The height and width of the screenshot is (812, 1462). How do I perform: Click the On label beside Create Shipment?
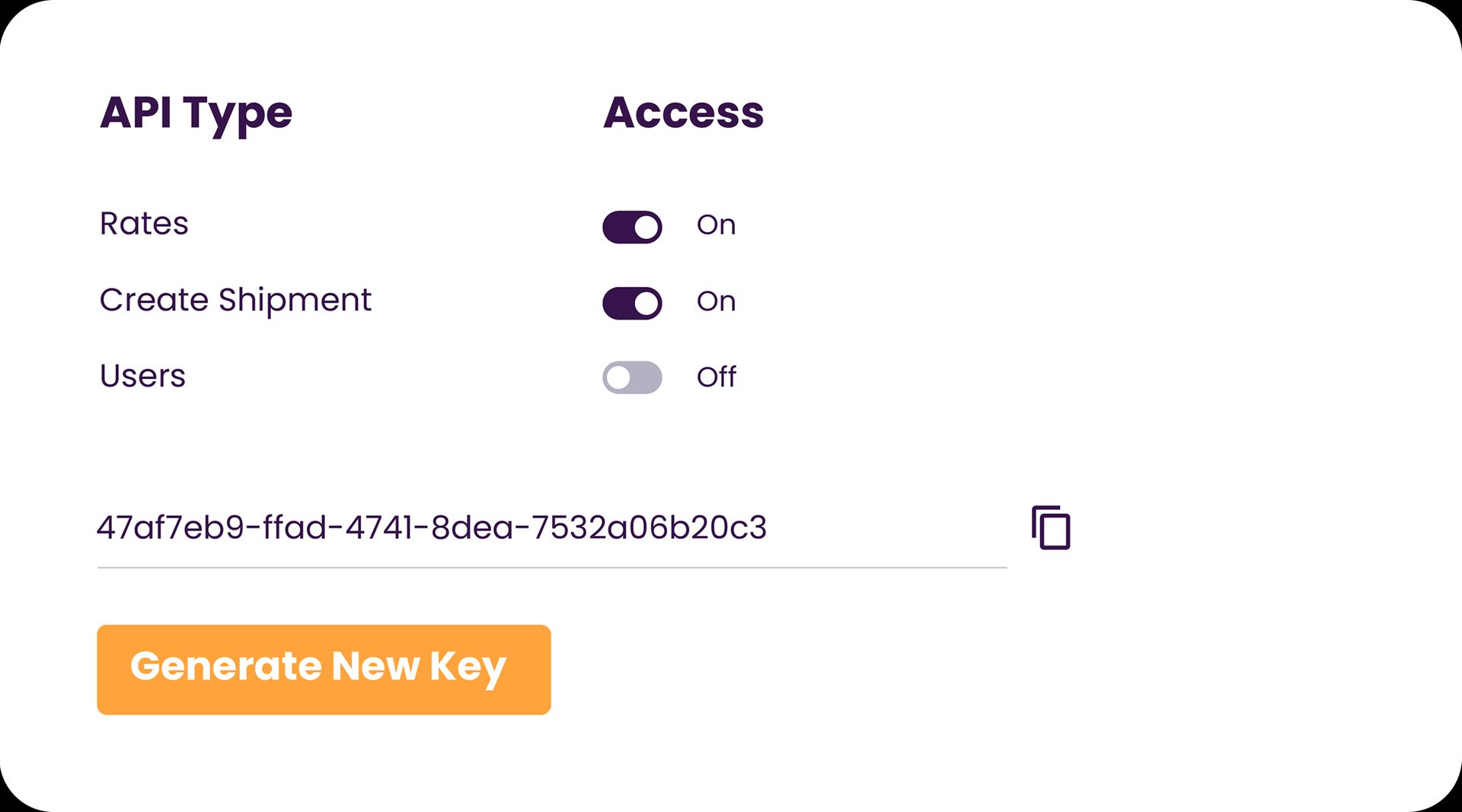(716, 301)
